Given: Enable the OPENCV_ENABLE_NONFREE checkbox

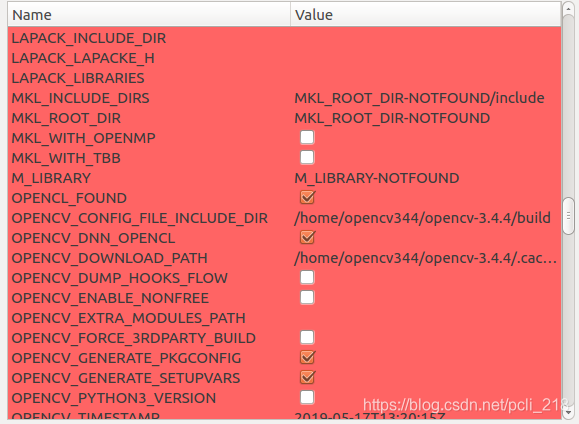Looking at the screenshot, I should 307,297.
